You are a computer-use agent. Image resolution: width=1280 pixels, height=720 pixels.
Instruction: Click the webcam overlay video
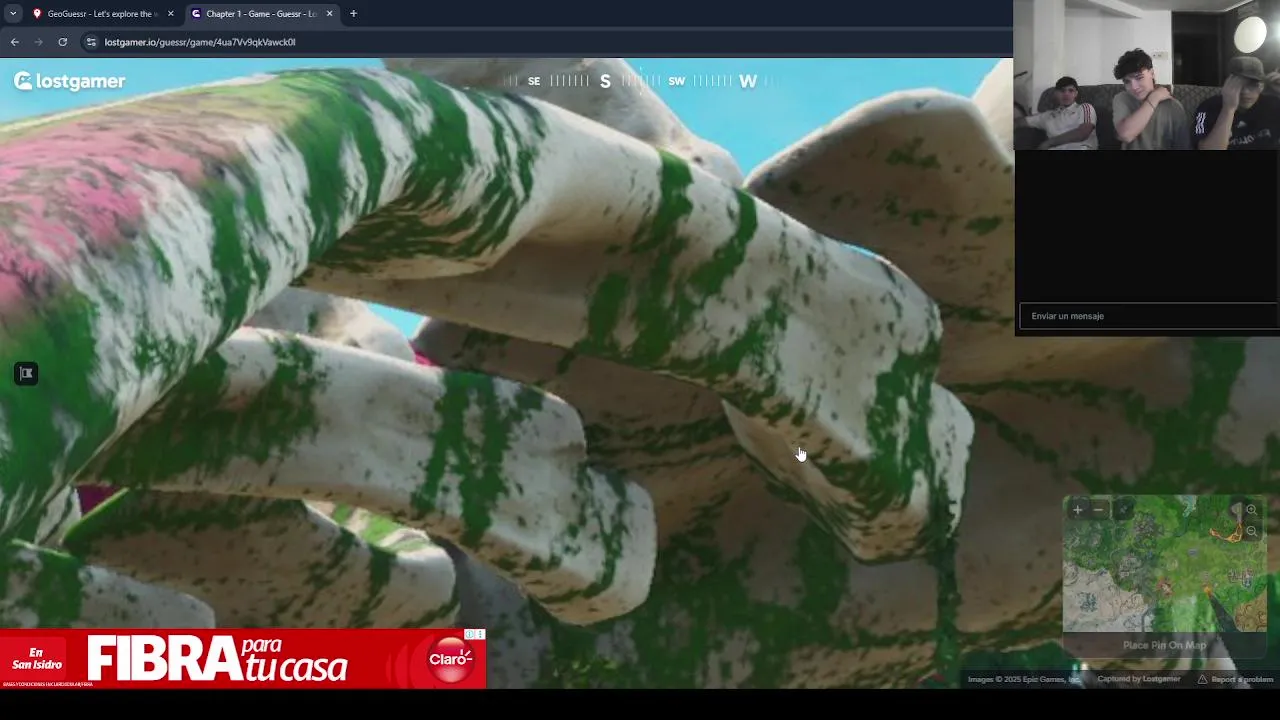point(1146,75)
